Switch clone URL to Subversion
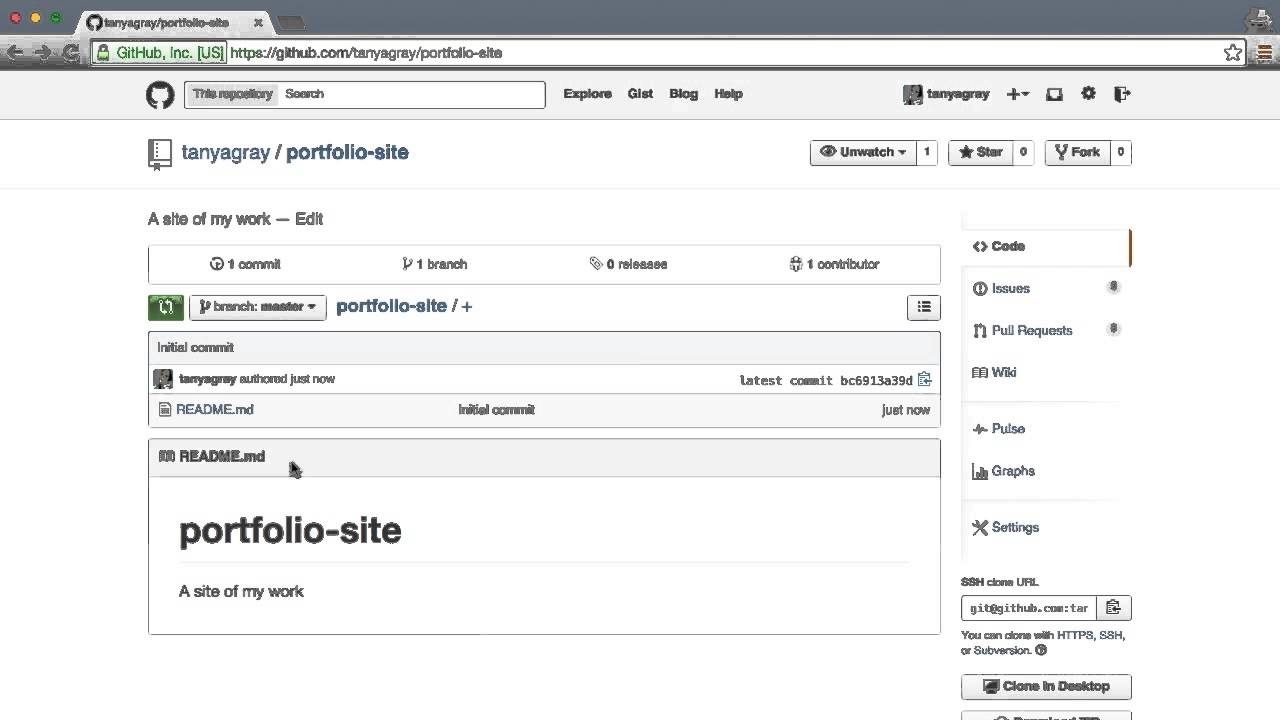Screen dimensions: 1280x720 coord(1001,650)
